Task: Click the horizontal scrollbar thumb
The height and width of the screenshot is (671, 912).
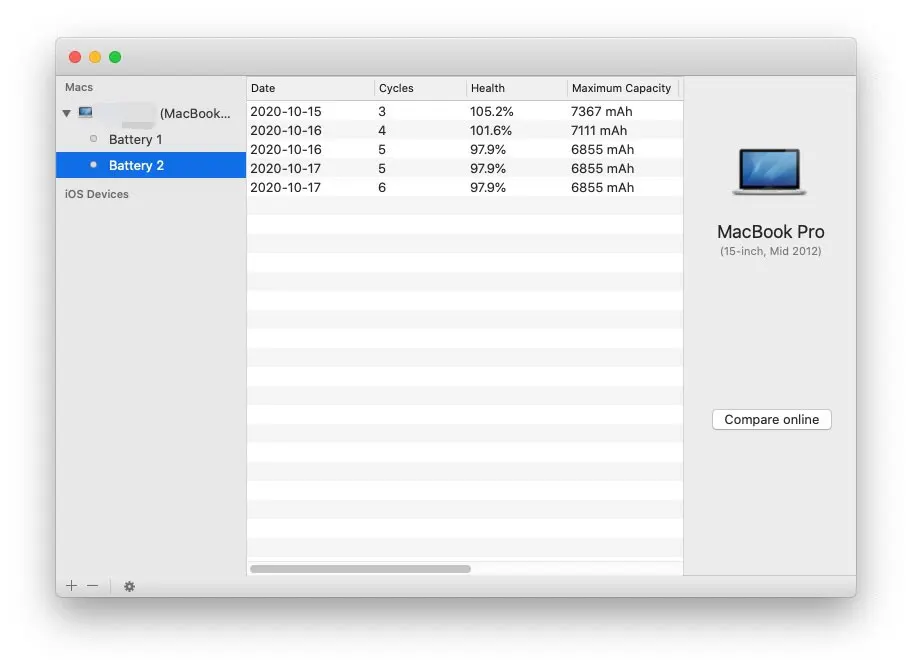Action: [x=360, y=569]
